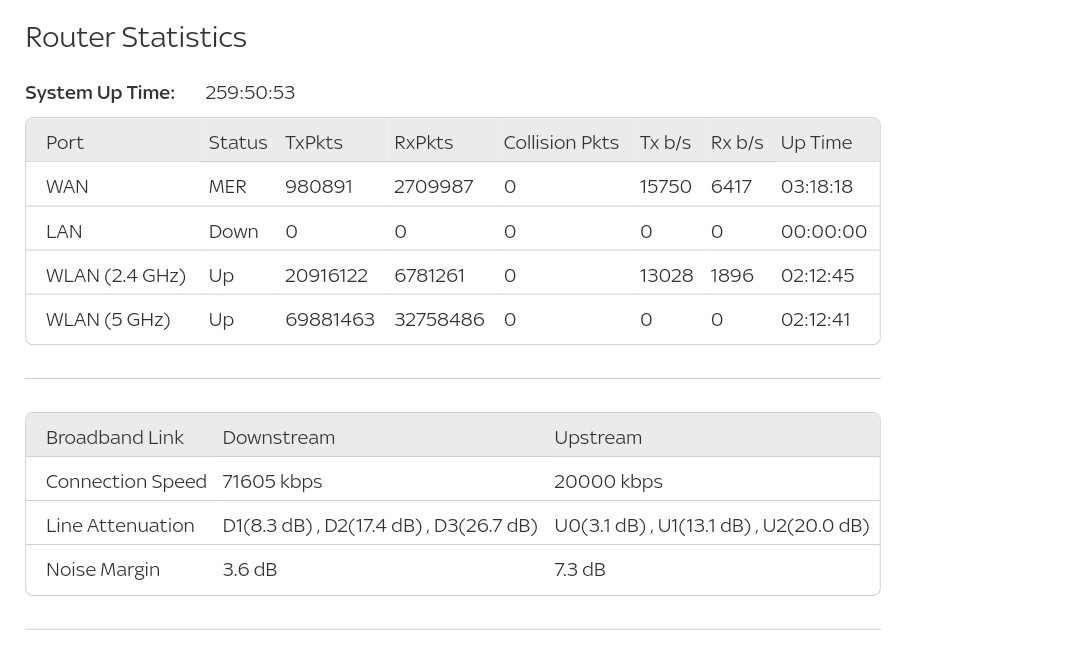The height and width of the screenshot is (657, 1080).
Task: Select the WLAN (5 GHz) port label
Action: [108, 319]
